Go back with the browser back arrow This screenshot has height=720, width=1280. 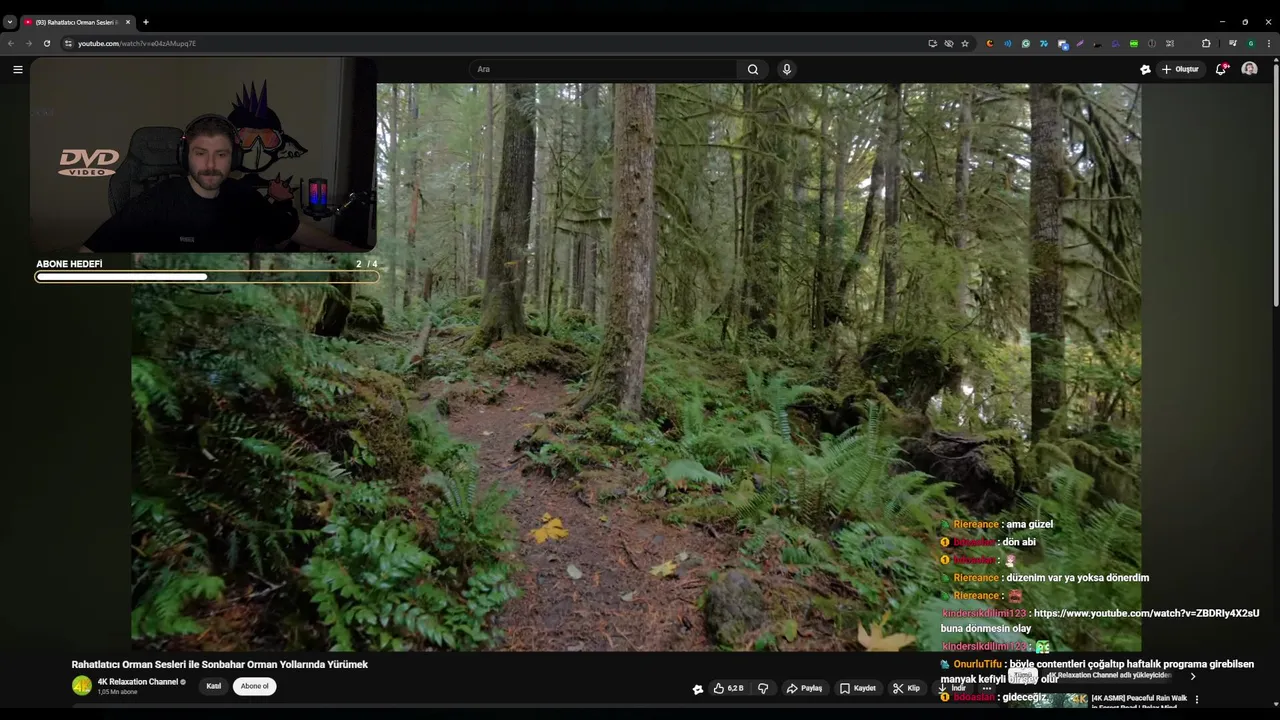[x=11, y=43]
